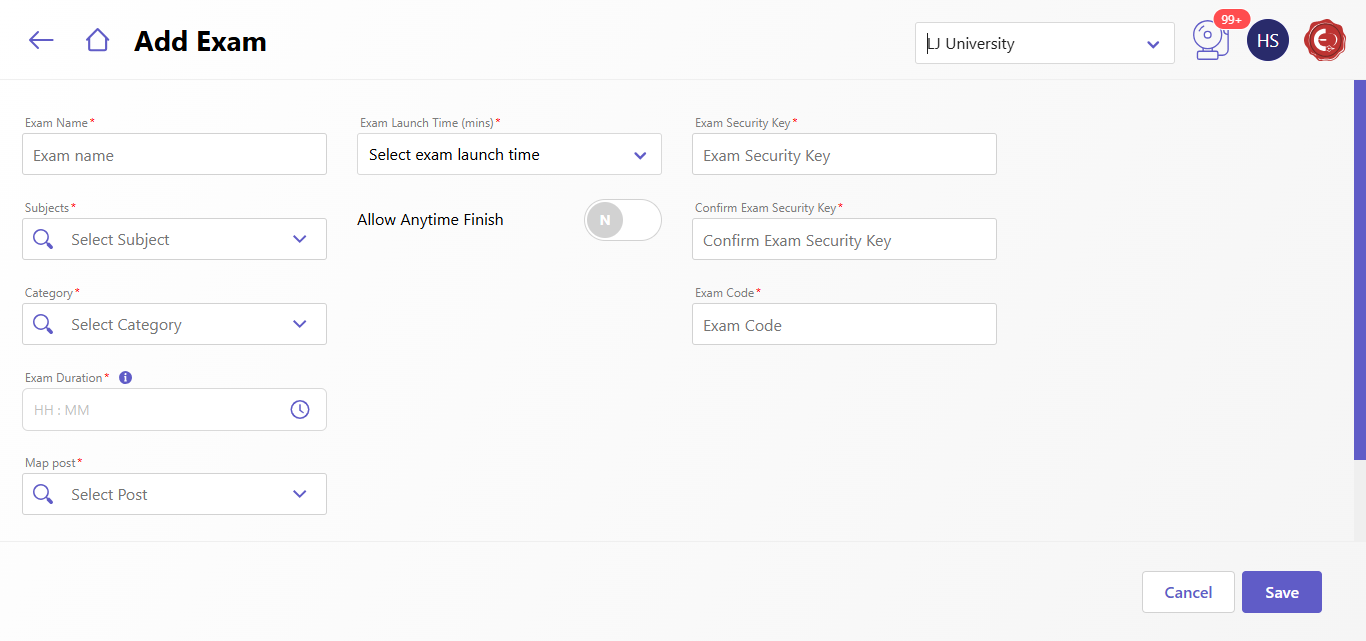
Task: Go to home via house icon
Action: click(97, 40)
